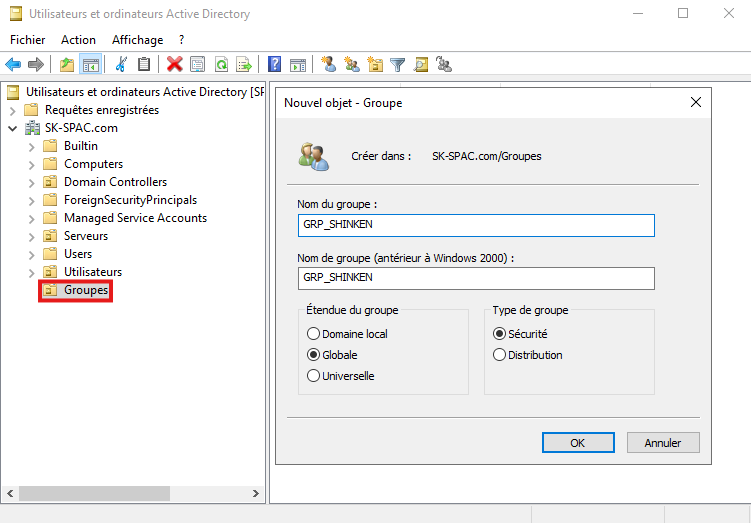Screen dimensions: 751x523
Task: Click the blue question mark help icon
Action: tap(274, 64)
